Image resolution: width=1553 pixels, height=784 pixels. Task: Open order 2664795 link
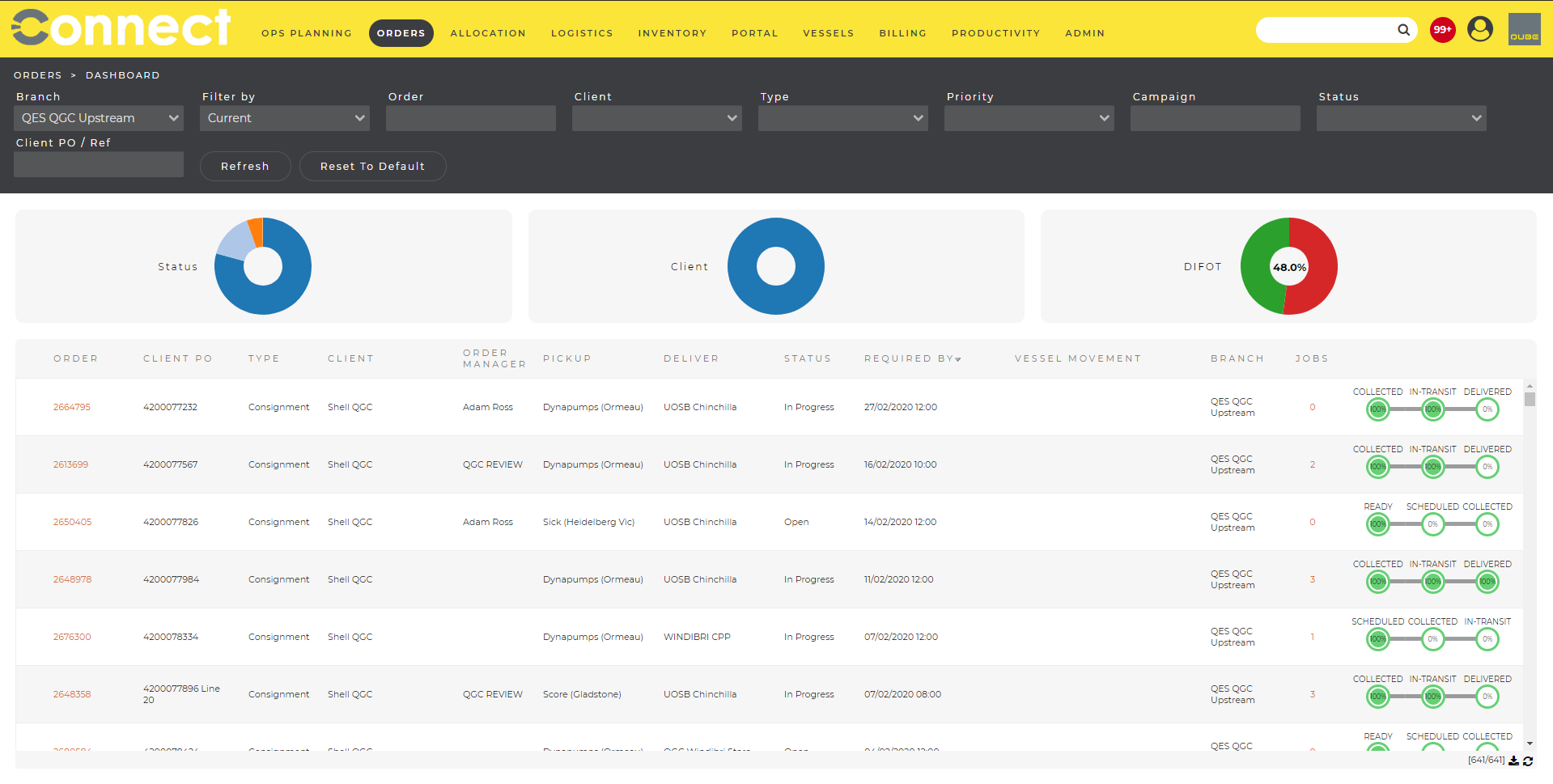(72, 407)
